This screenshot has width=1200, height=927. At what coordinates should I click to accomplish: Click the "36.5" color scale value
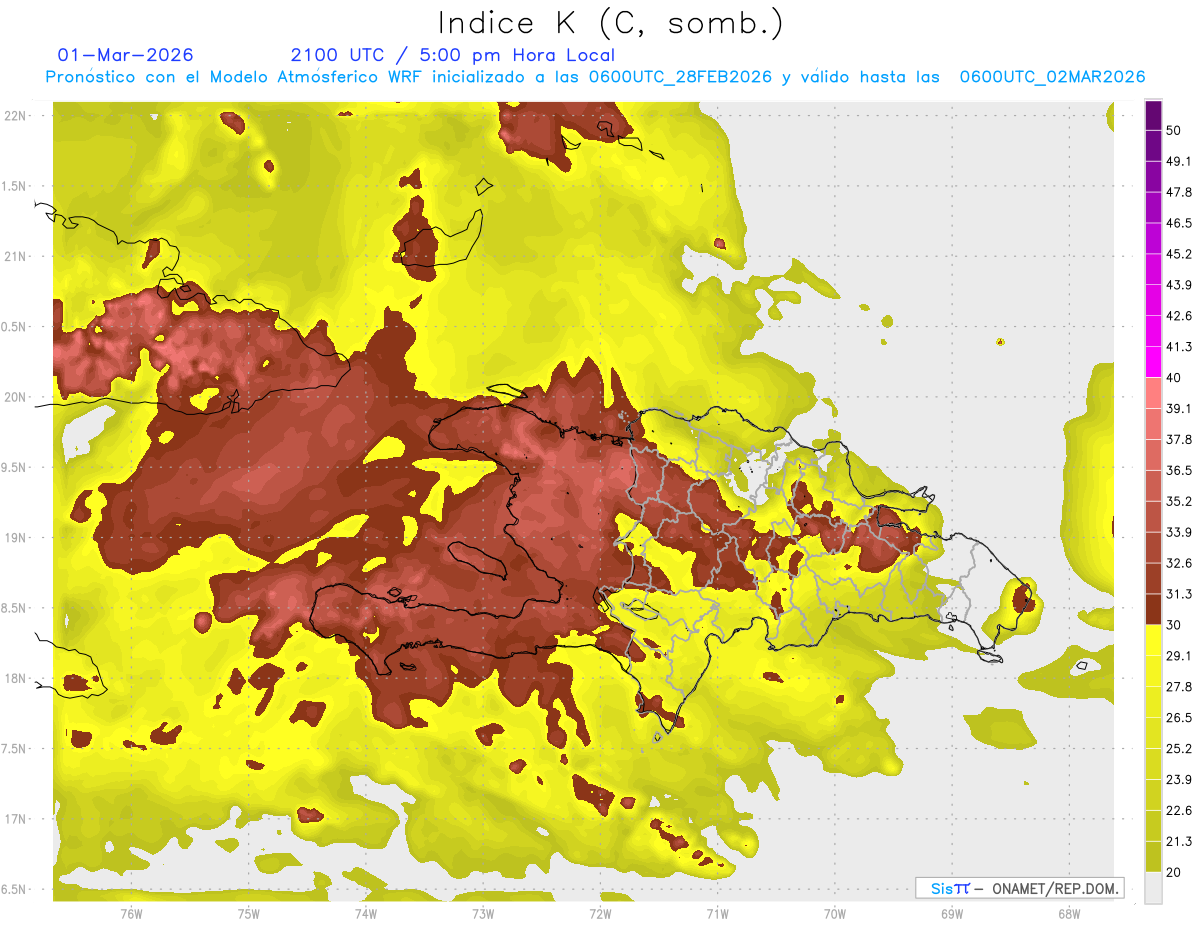point(1179,470)
